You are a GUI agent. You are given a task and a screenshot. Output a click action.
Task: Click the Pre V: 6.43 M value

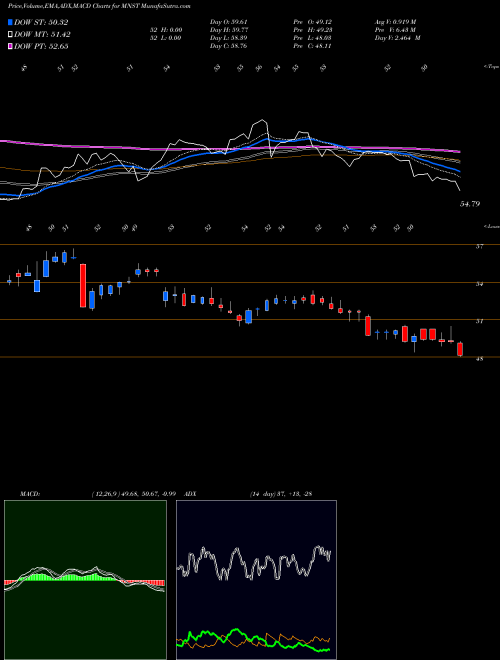click(396, 30)
